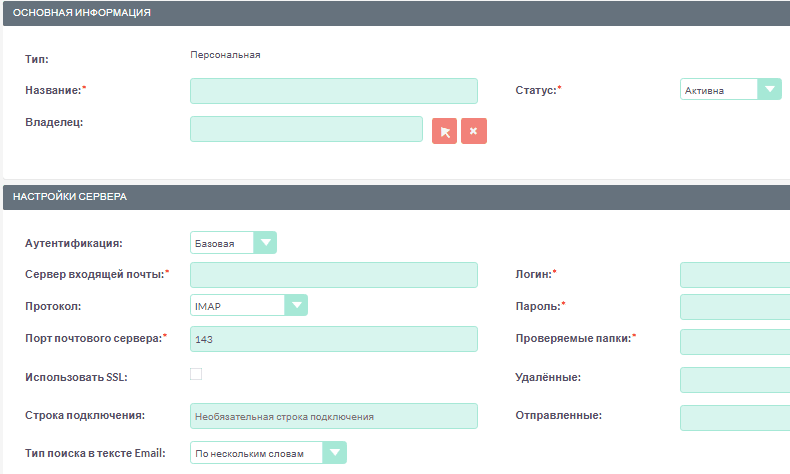
Task: Click the Название input field
Action: click(333, 91)
